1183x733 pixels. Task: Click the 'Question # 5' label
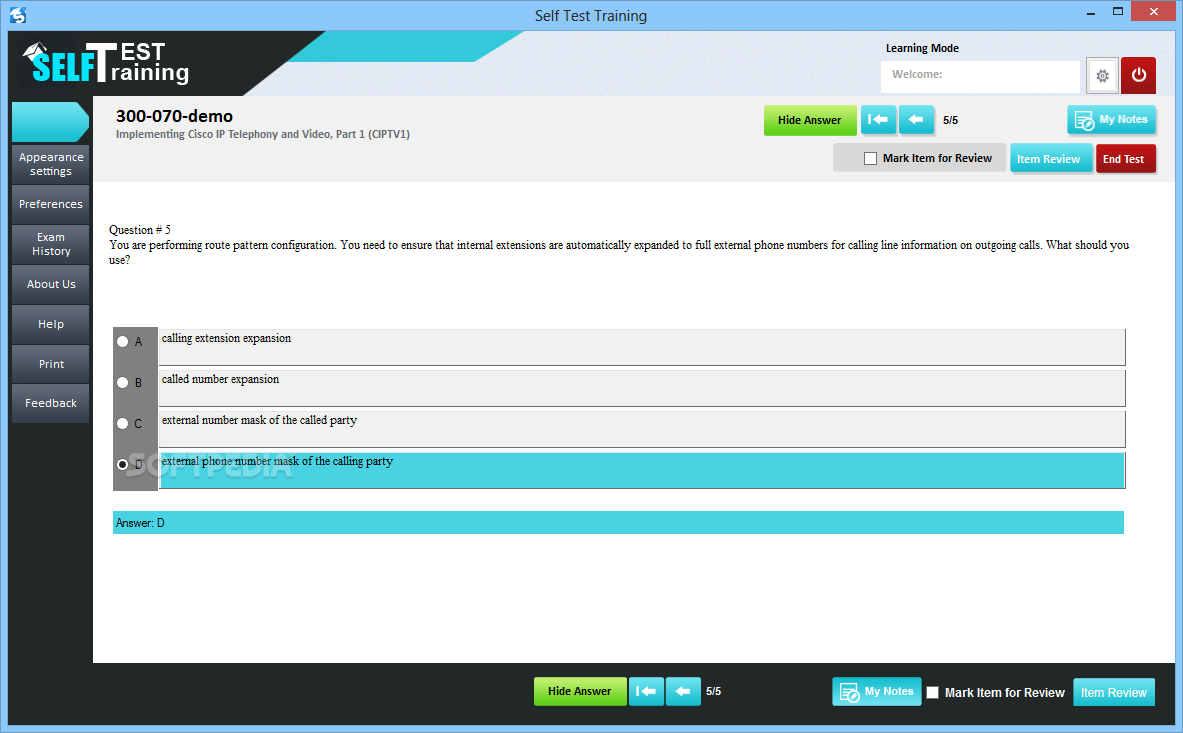click(x=140, y=230)
